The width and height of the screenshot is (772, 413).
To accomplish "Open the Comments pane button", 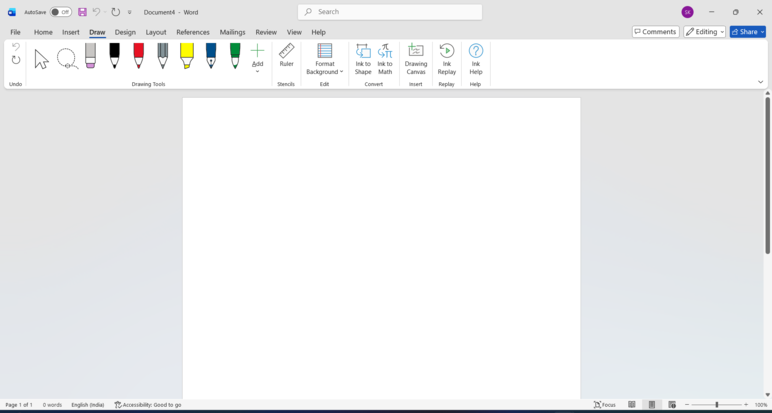I will point(655,32).
